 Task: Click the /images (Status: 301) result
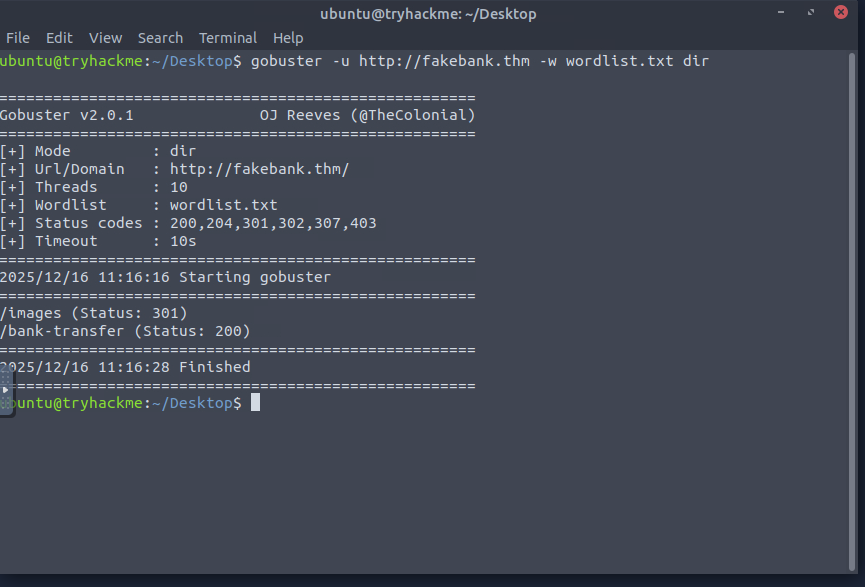click(94, 313)
